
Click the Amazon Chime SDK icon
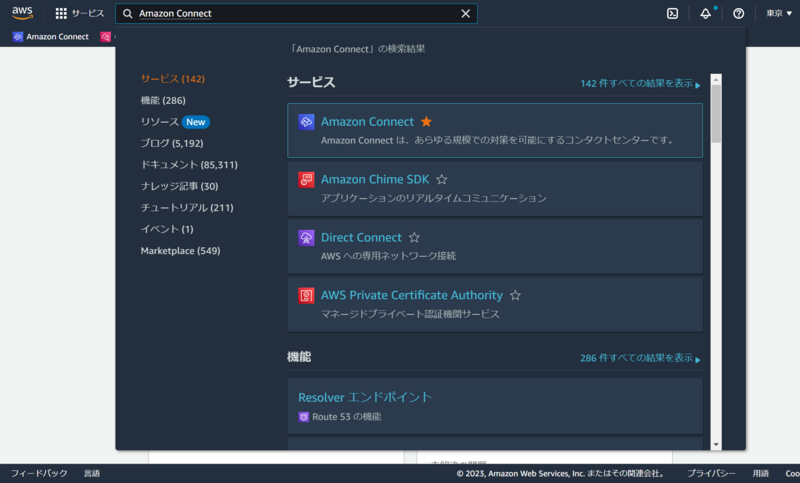[x=306, y=180]
